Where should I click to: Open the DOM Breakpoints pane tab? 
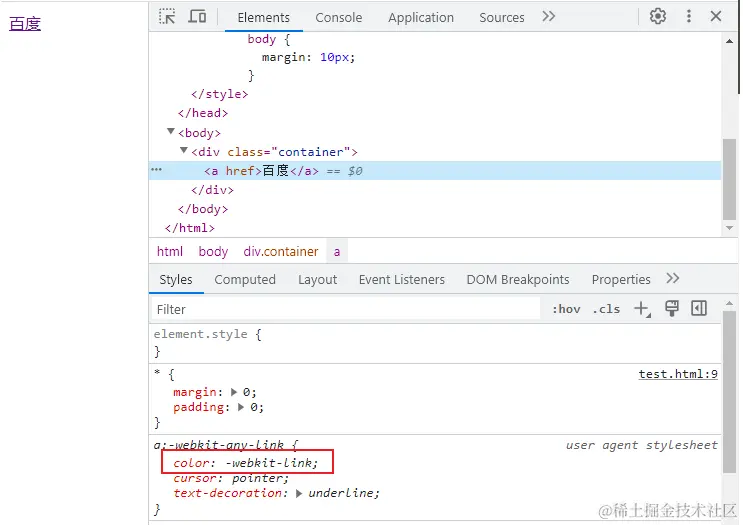pos(518,280)
